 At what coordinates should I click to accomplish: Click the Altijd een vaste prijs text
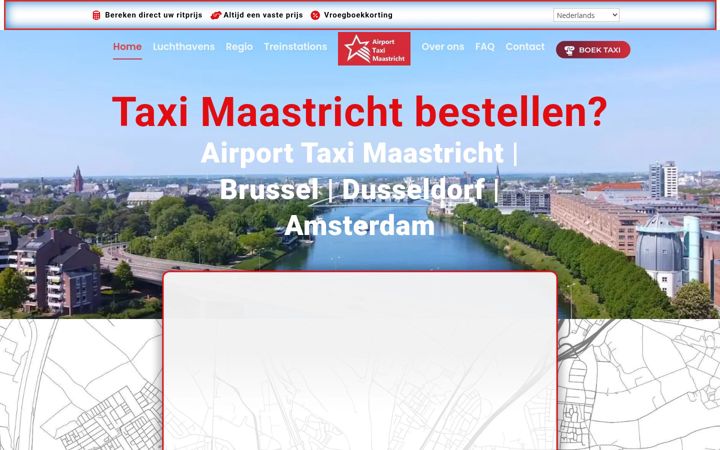(x=263, y=15)
